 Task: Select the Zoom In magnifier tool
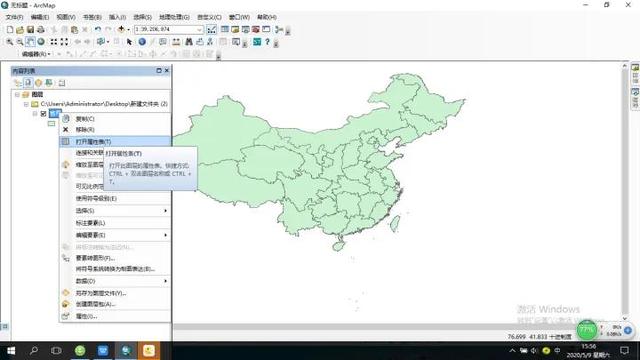[9, 42]
